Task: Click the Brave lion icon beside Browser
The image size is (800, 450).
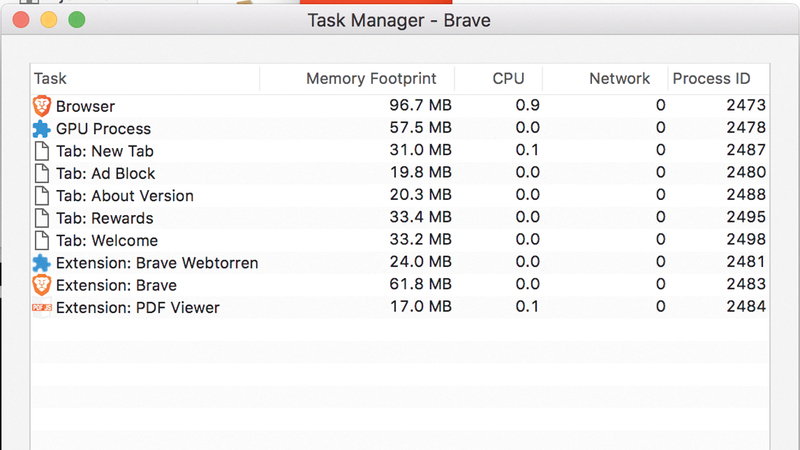Action: (x=41, y=106)
